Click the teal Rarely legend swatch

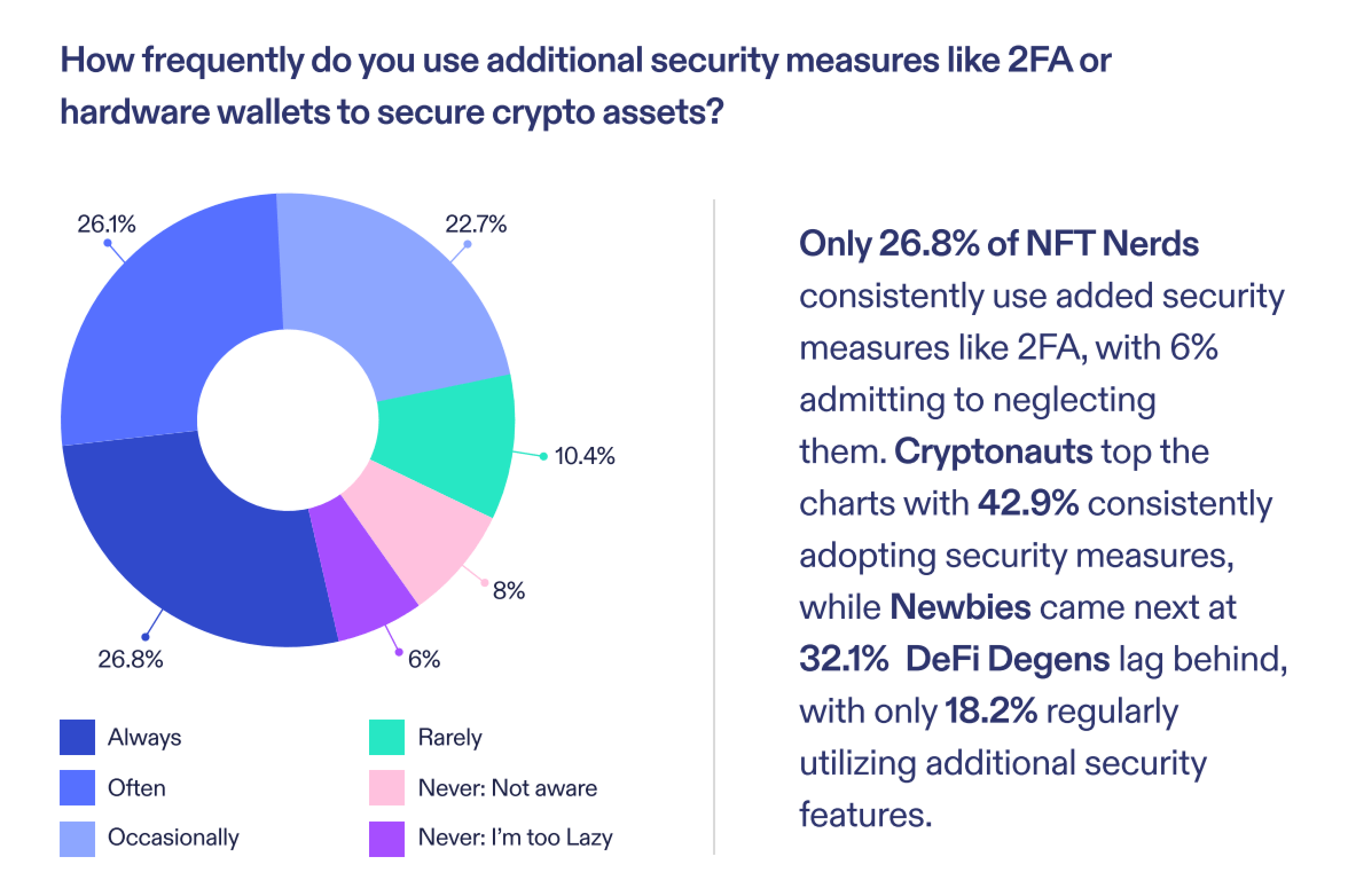[386, 737]
